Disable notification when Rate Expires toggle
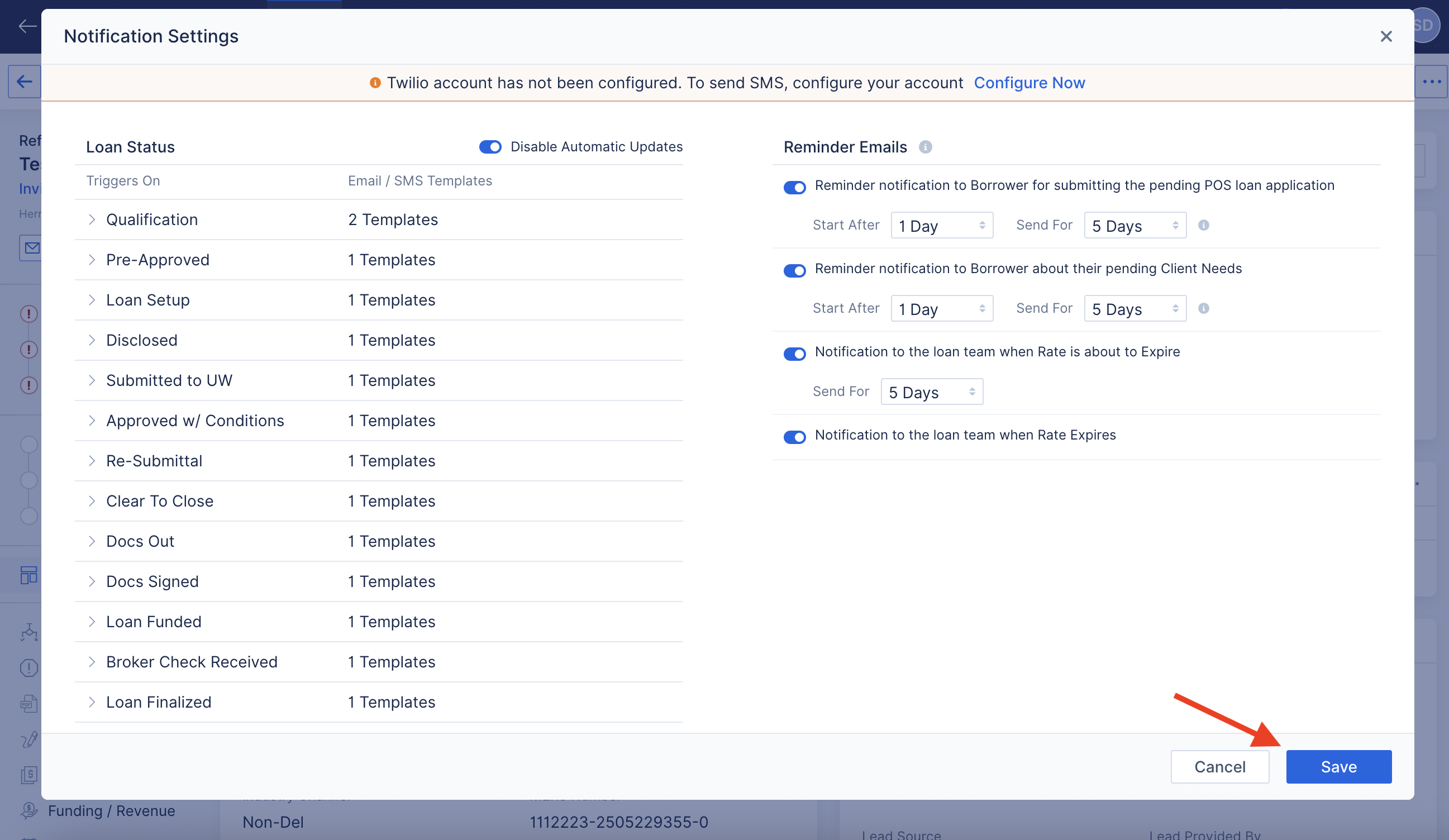 point(795,437)
